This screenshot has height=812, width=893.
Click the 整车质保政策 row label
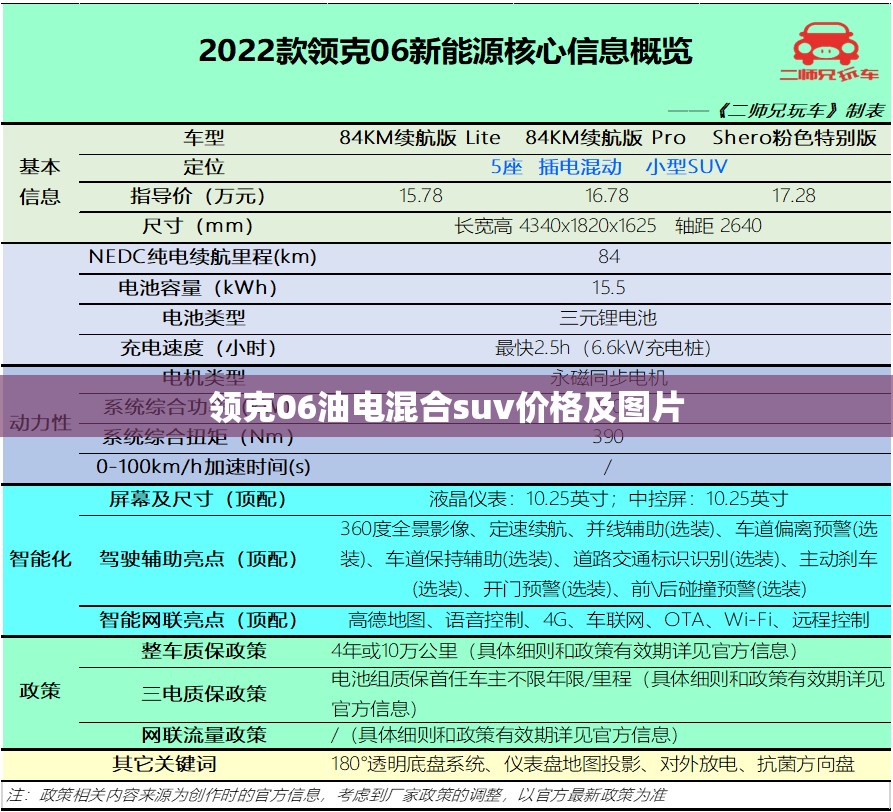[x=204, y=651]
